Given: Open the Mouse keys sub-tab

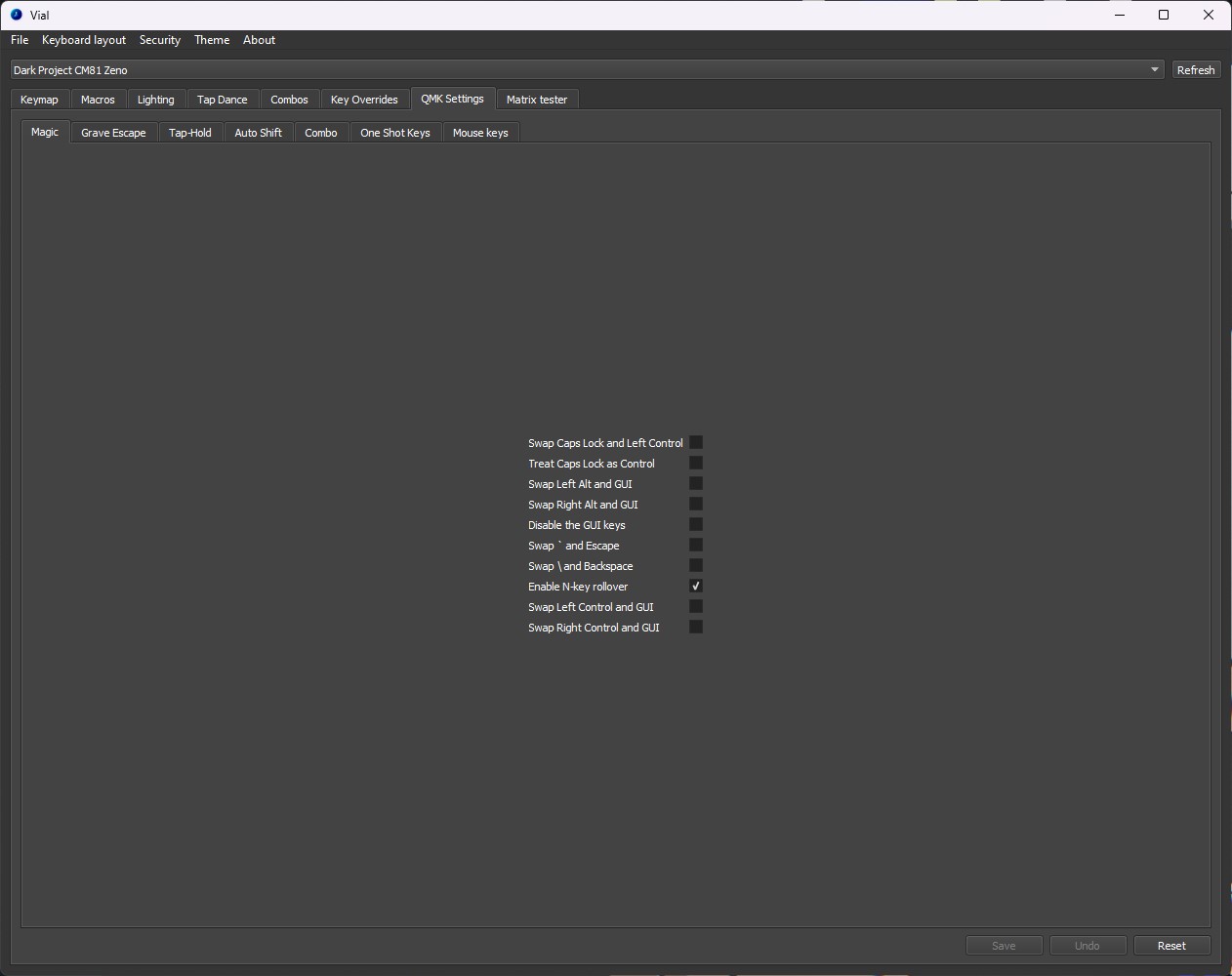Looking at the screenshot, I should point(480,133).
